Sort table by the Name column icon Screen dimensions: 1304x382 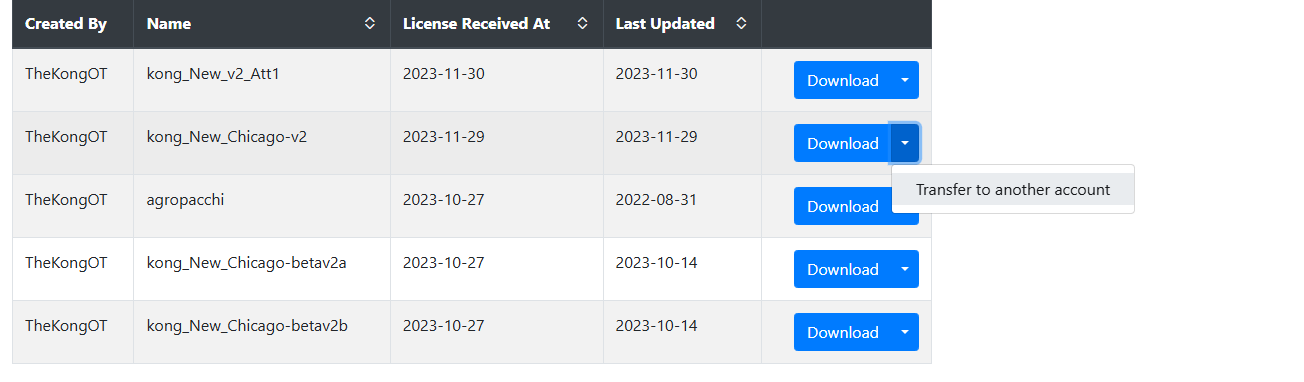[x=370, y=23]
